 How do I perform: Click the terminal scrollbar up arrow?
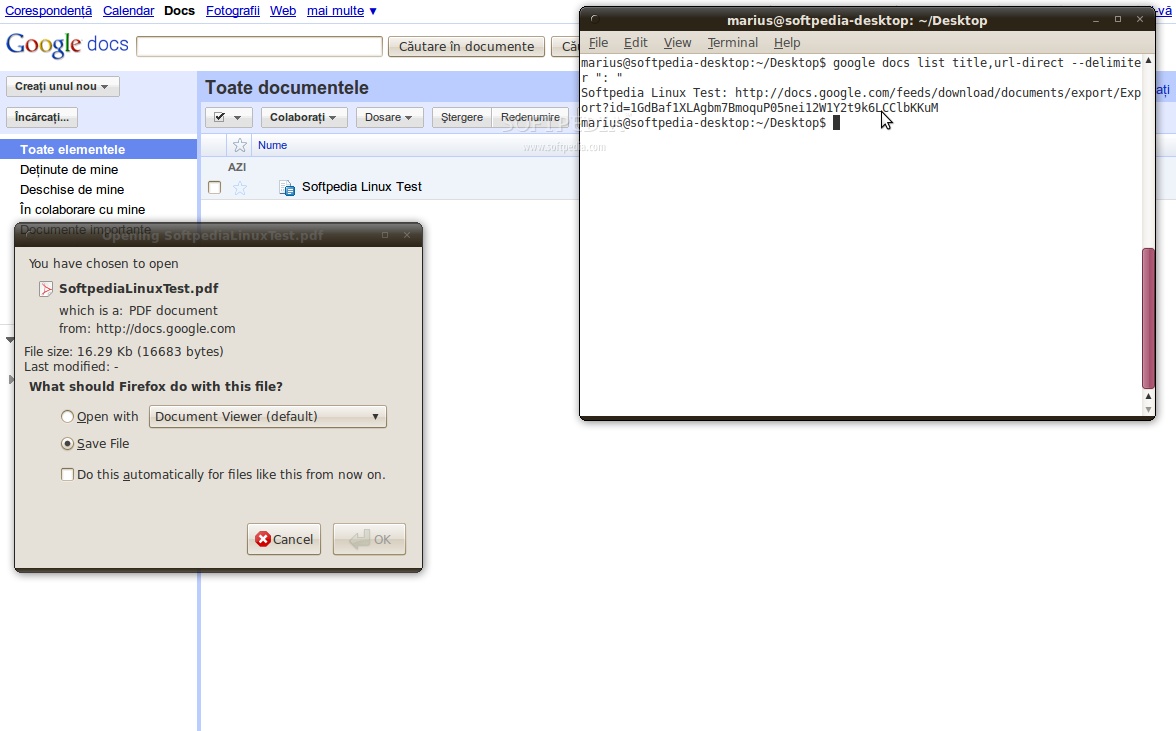pos(1148,61)
